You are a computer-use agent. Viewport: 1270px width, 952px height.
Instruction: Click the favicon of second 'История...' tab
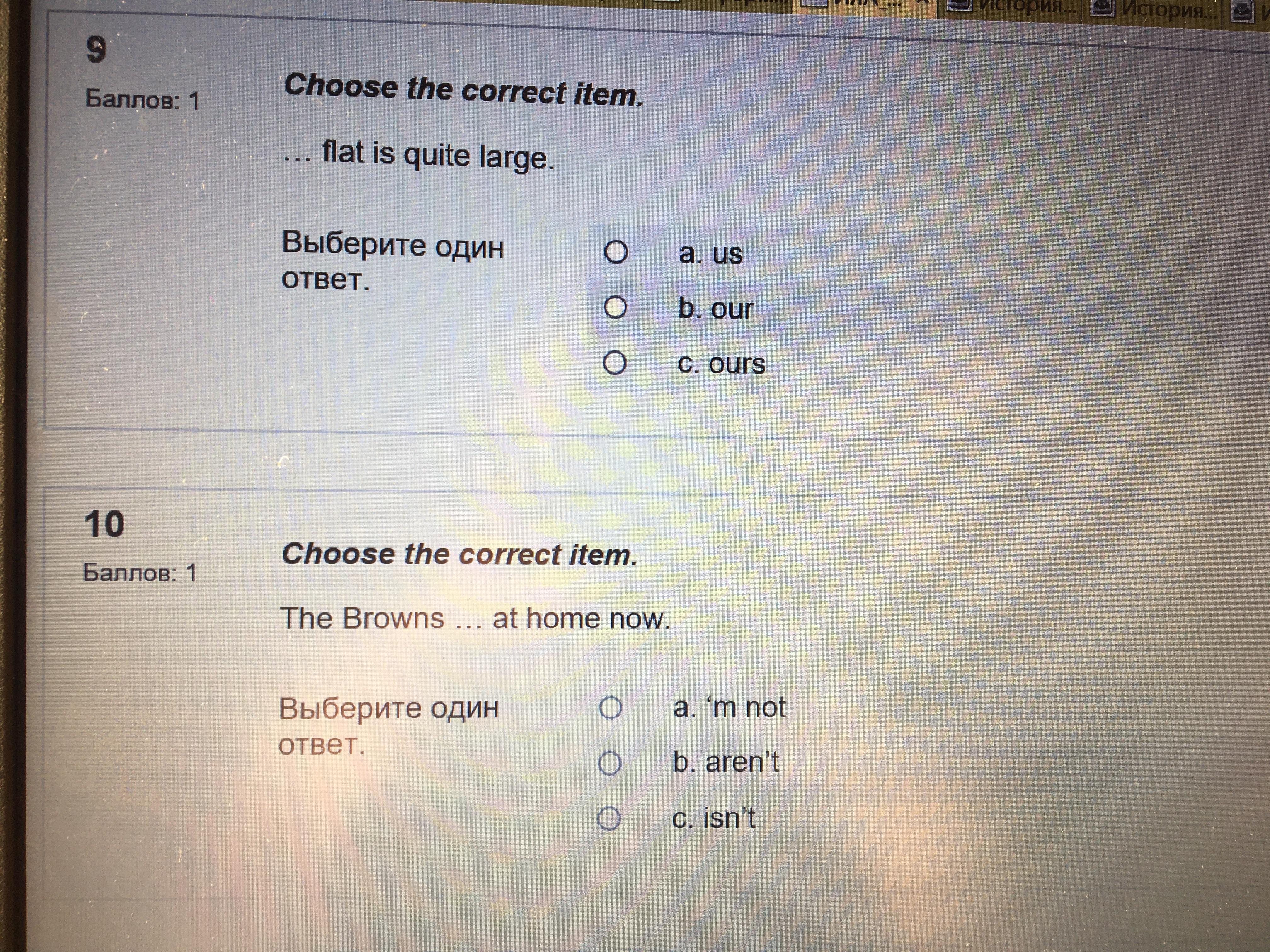1102,8
